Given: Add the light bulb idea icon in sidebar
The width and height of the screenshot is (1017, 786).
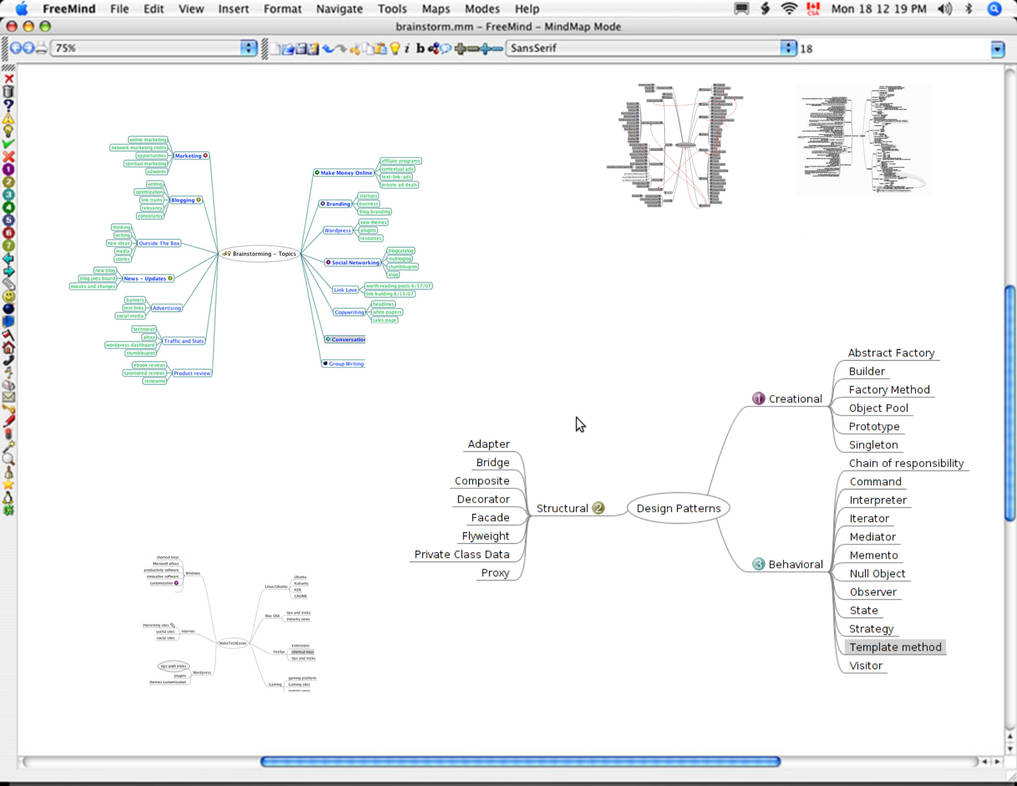Looking at the screenshot, I should pos(8,130).
